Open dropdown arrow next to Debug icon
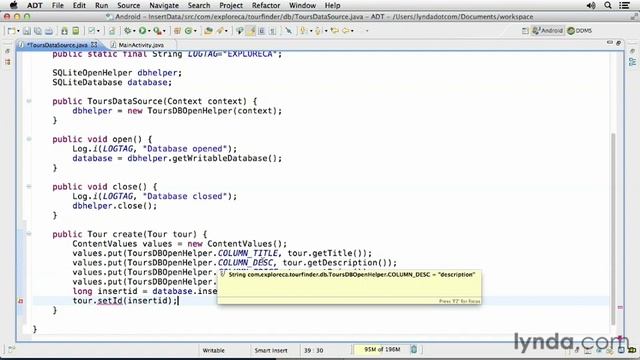This screenshot has height=360, width=640. pos(134,31)
